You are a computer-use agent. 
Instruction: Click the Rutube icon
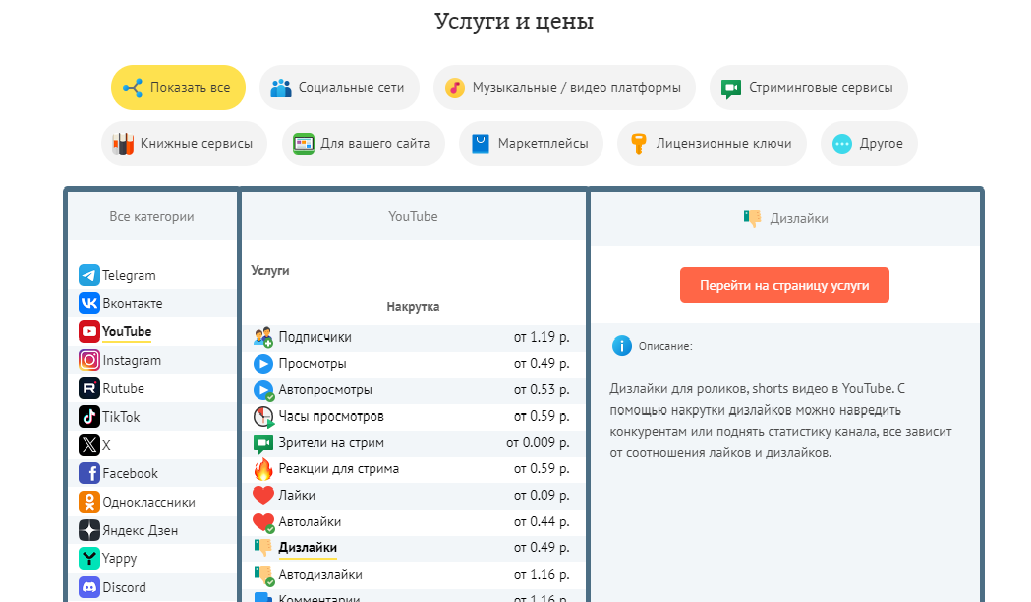point(89,388)
